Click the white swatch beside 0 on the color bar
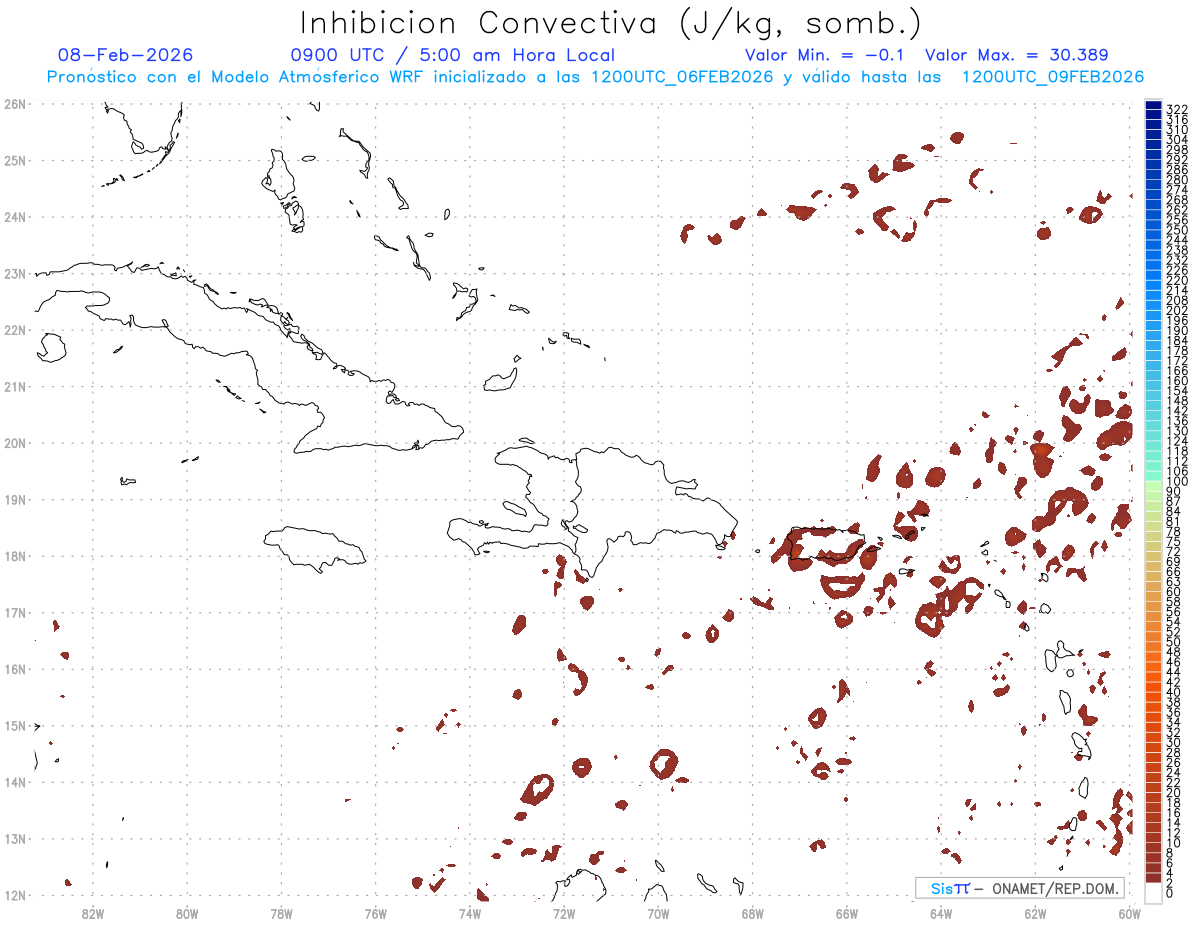The height and width of the screenshot is (927, 1200). (1153, 892)
